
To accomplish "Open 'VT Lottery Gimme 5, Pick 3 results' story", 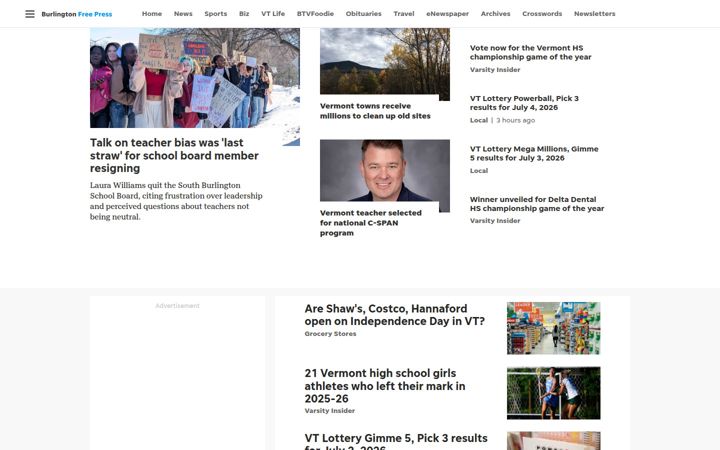I will [396, 441].
